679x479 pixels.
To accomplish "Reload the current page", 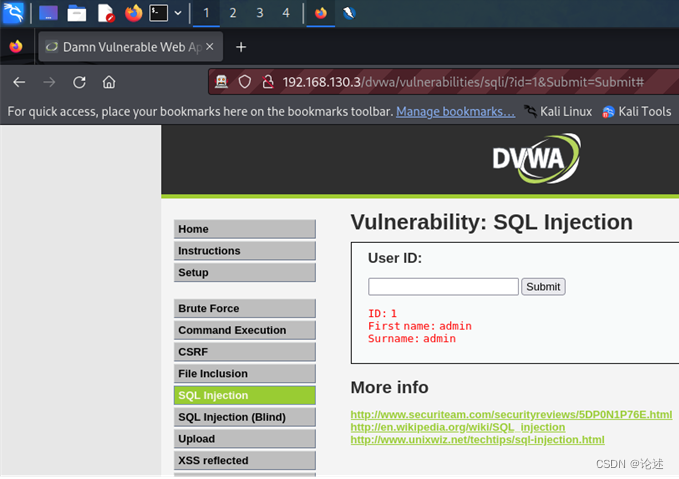I will pos(79,82).
